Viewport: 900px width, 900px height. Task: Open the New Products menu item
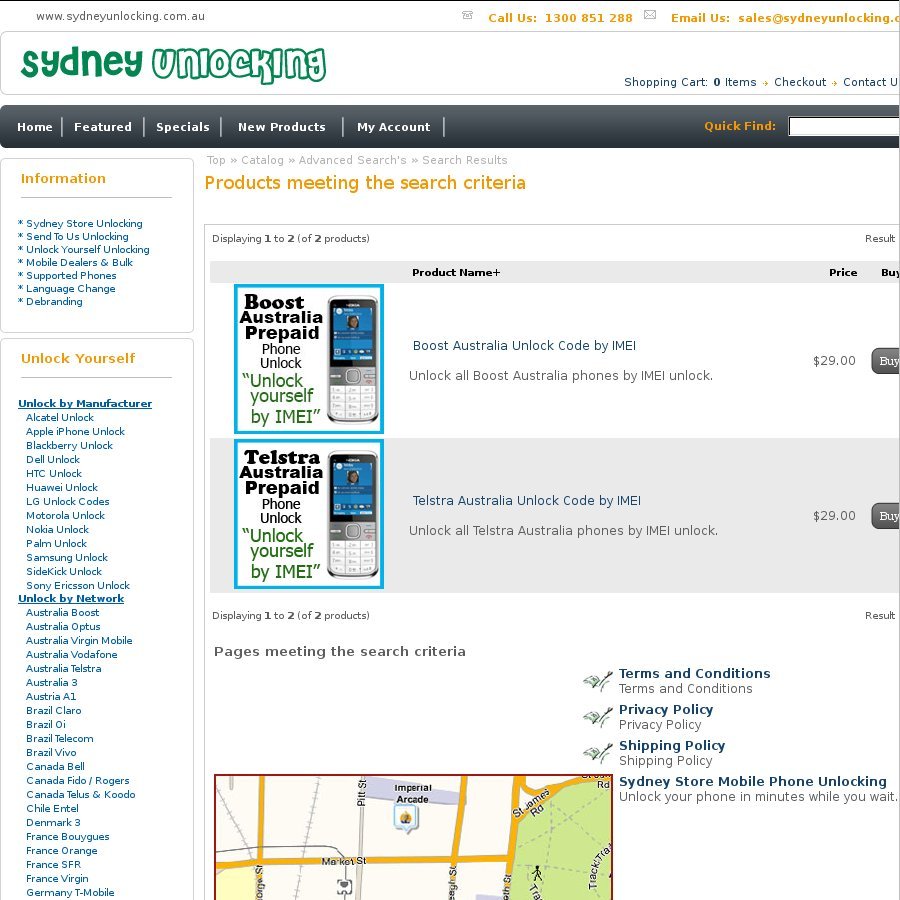coord(282,127)
